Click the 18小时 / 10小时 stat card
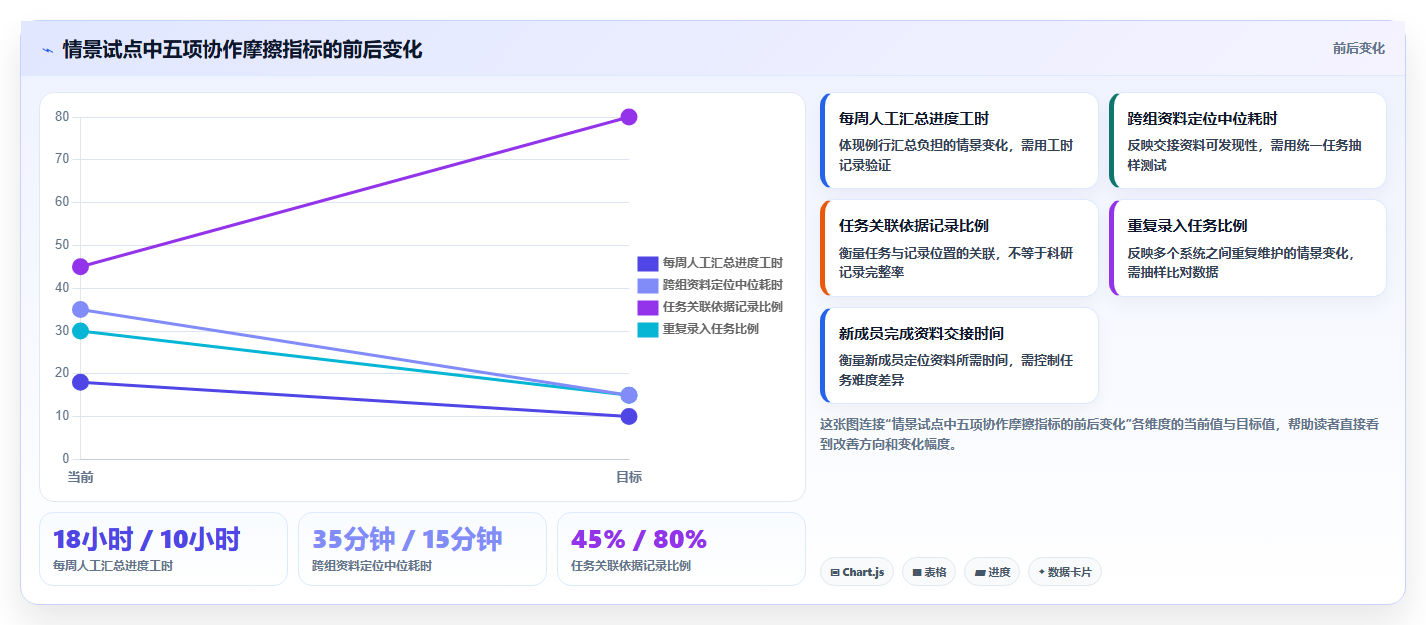 163,549
